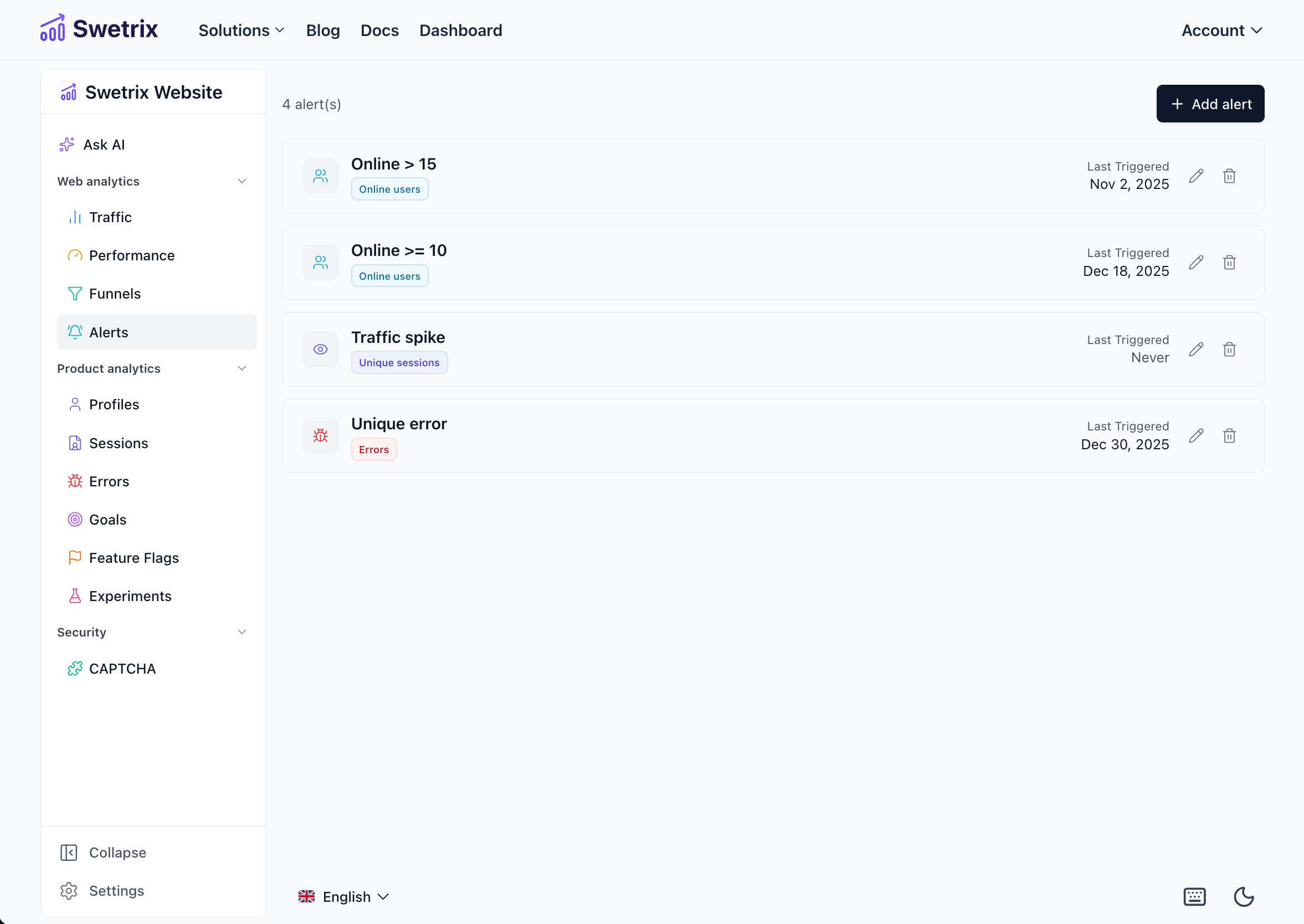Open keyboard shortcuts via keyboard icon
This screenshot has width=1304, height=924.
point(1195,896)
